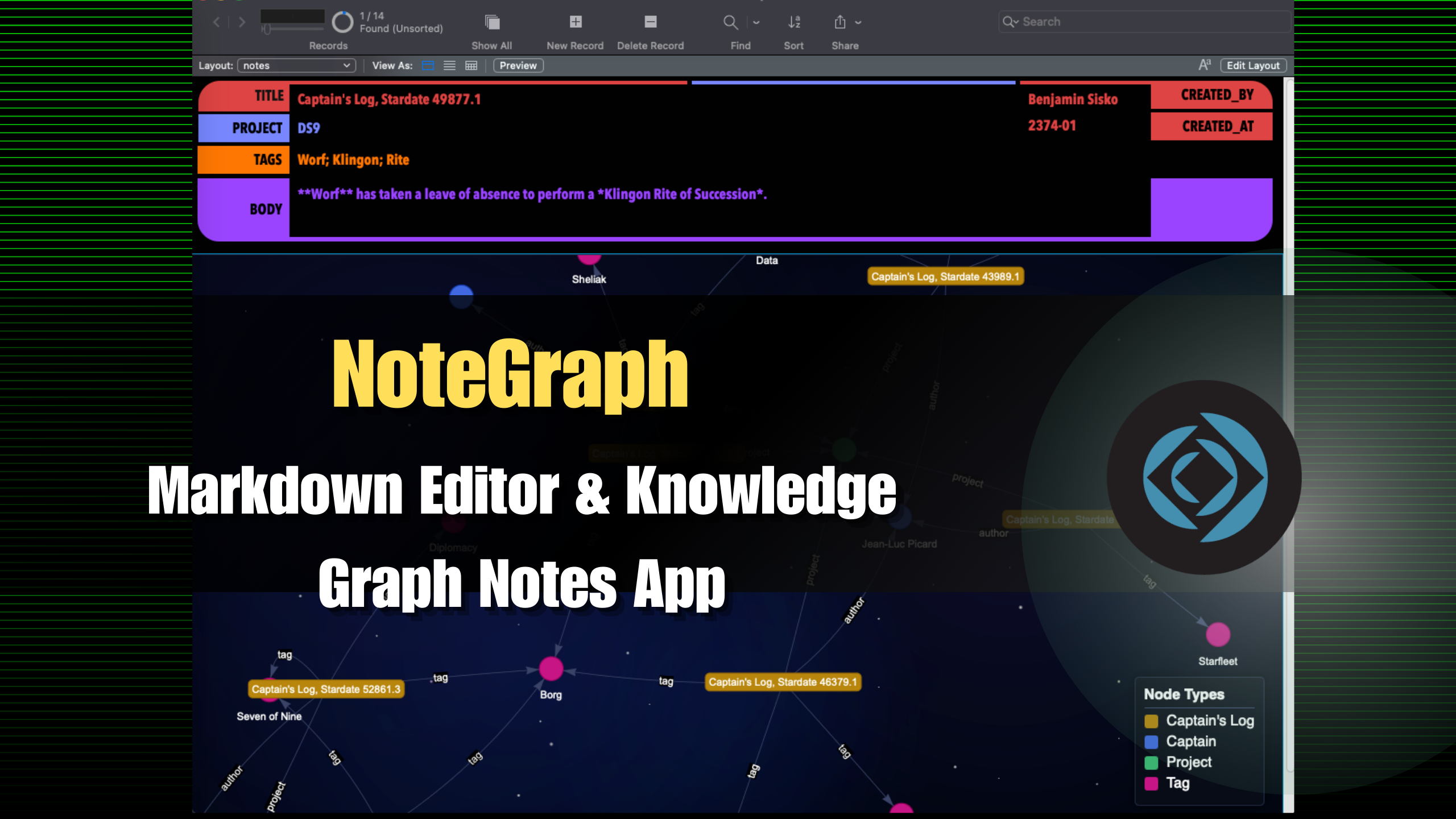Select the BODY field label
The height and width of the screenshot is (819, 1456).
pyautogui.click(x=266, y=209)
